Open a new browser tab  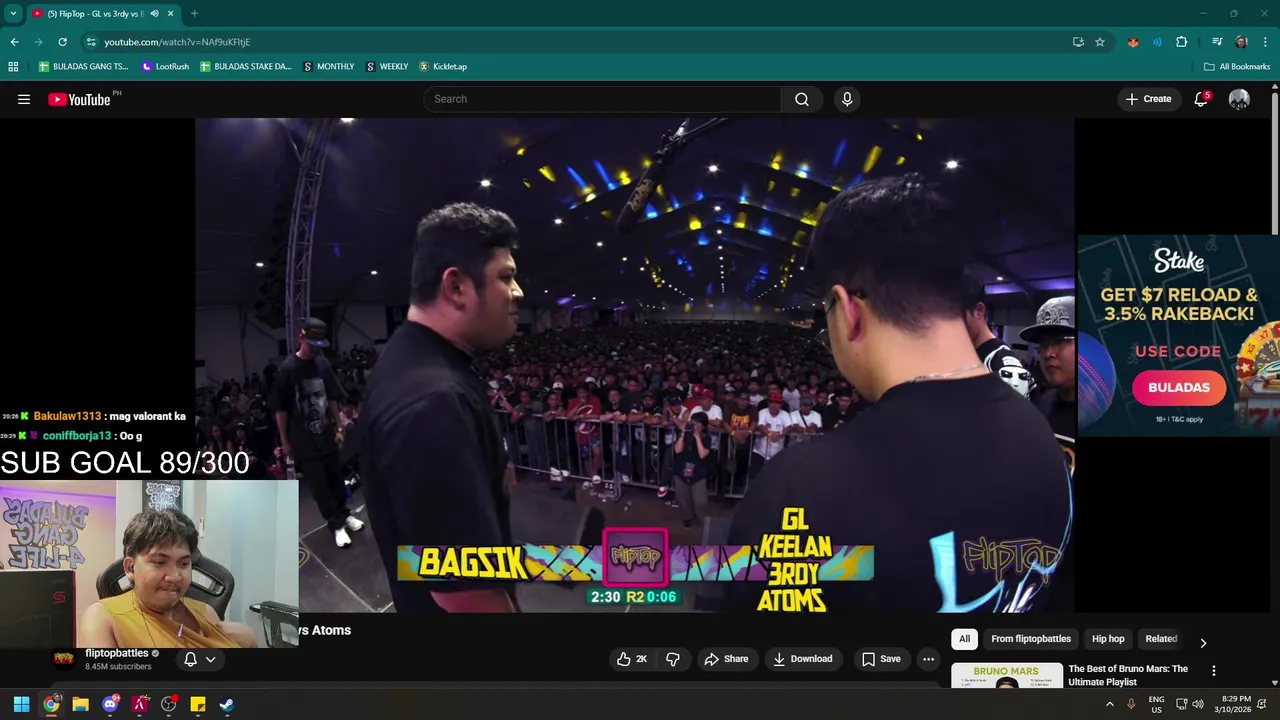click(x=194, y=13)
